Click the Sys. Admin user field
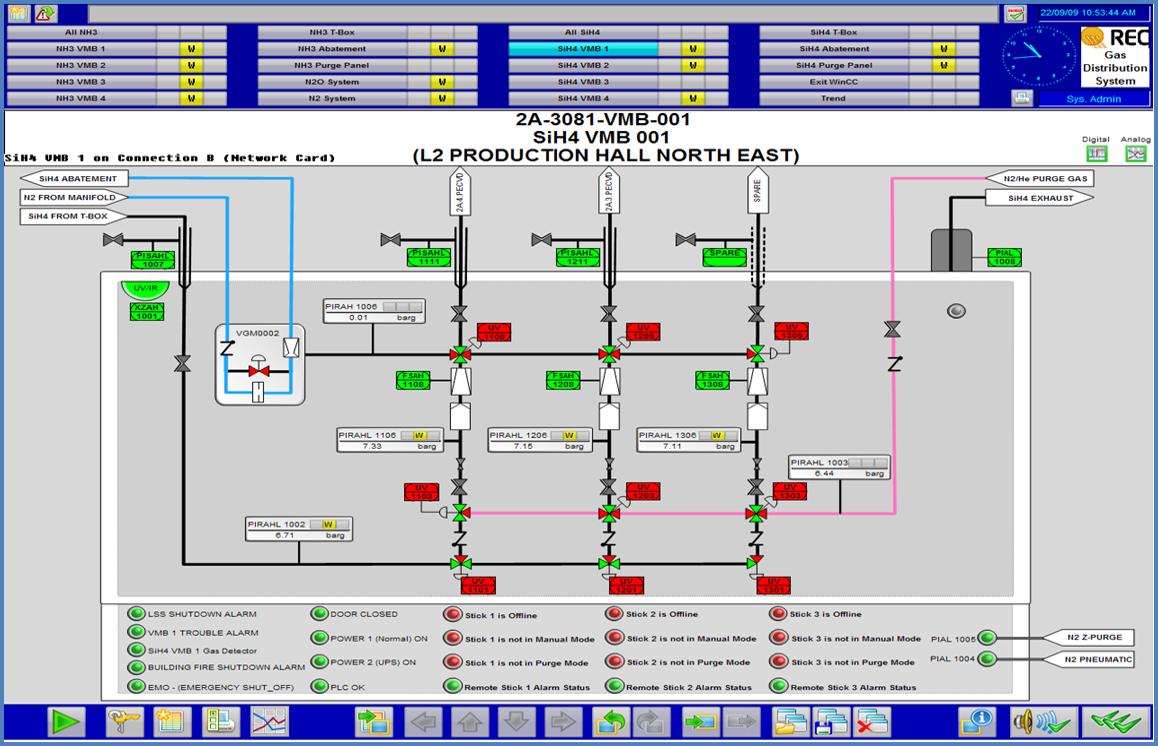The width and height of the screenshot is (1158, 746). point(1094,99)
